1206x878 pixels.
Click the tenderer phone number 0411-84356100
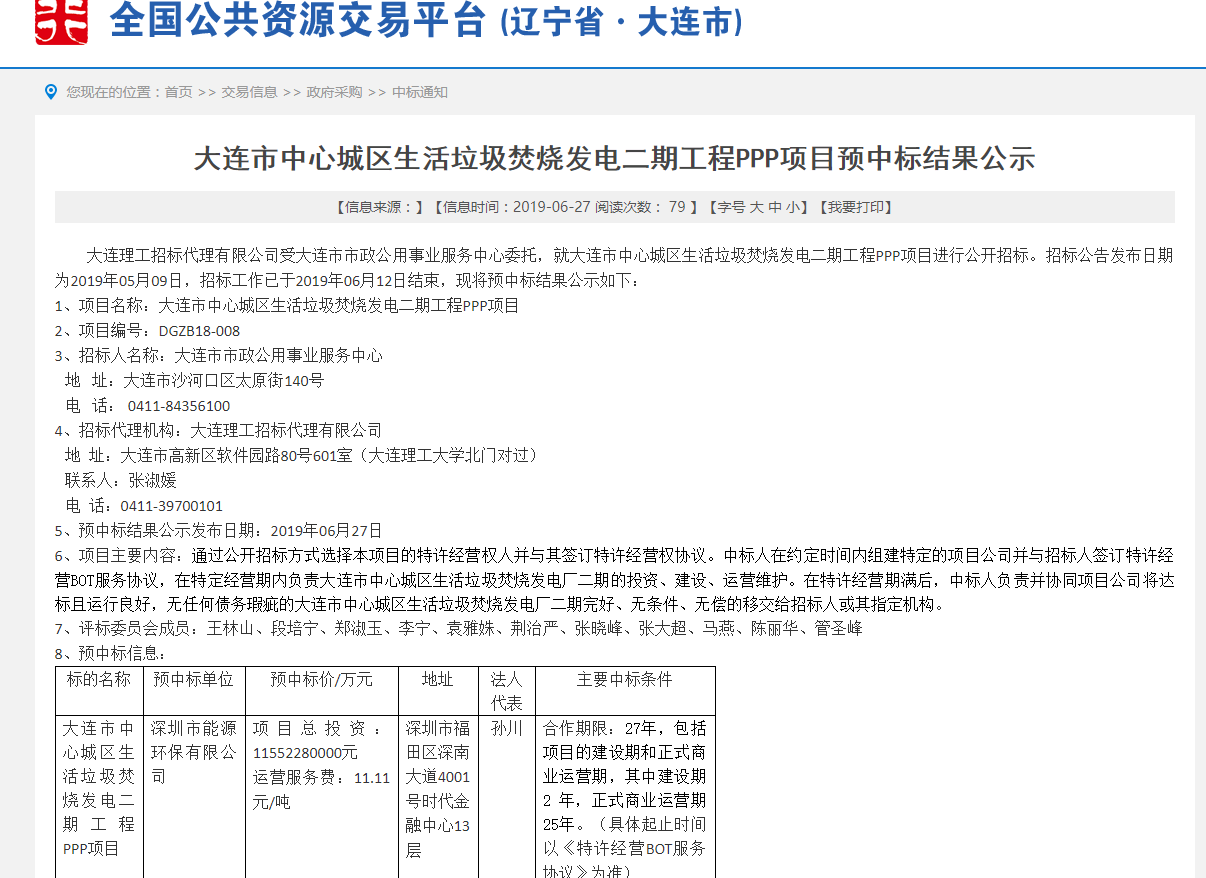179,406
